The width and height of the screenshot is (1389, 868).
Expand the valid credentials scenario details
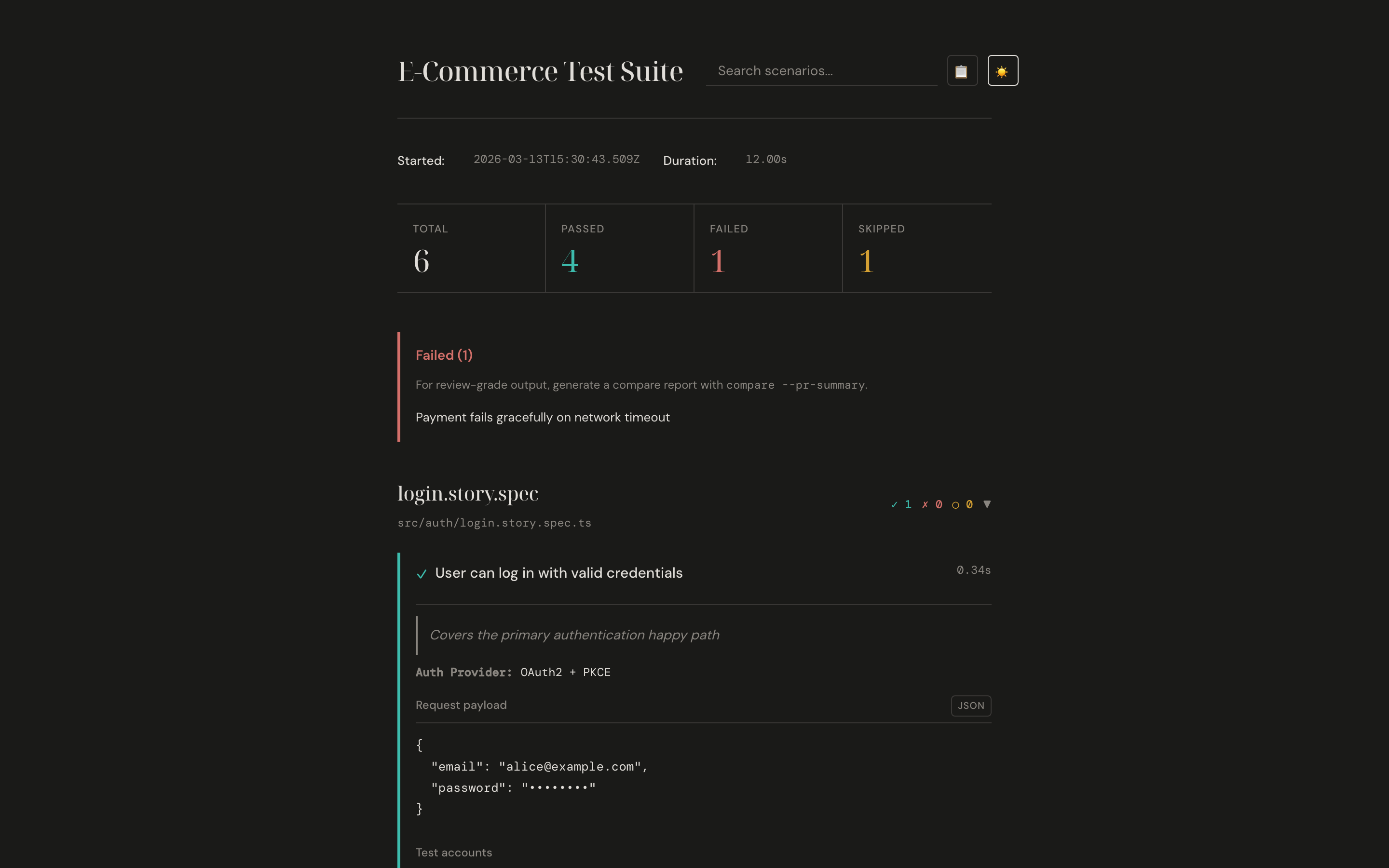(x=558, y=572)
